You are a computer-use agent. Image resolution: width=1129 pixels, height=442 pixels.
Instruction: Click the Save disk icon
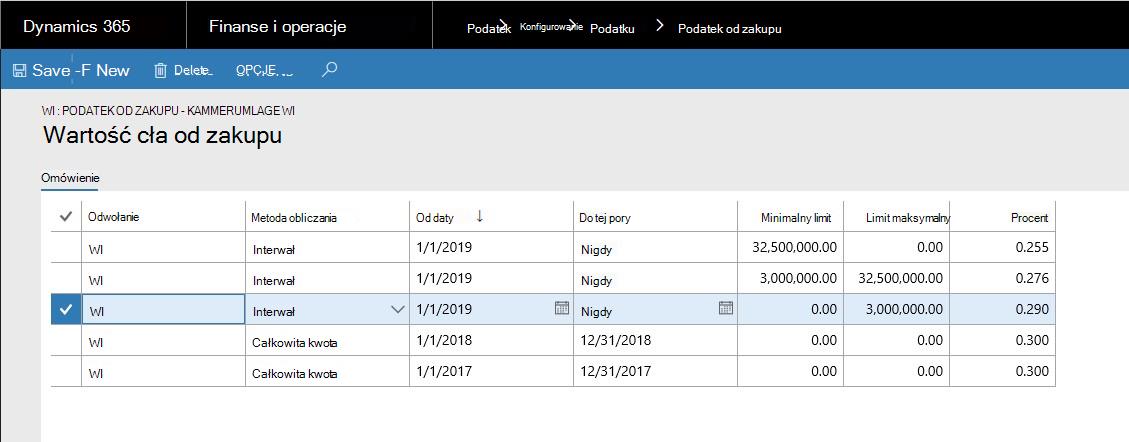(19, 71)
